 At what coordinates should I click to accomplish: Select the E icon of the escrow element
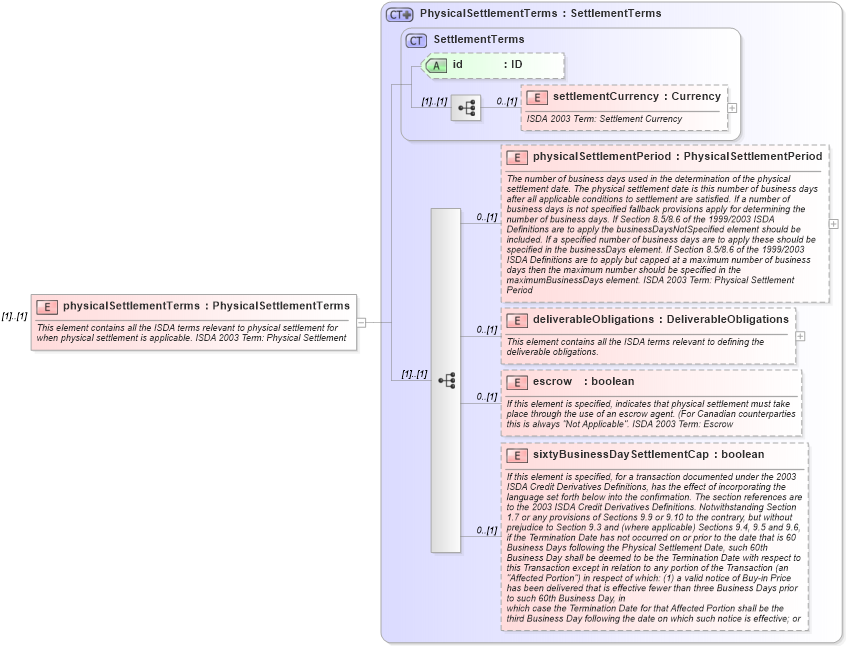[x=517, y=382]
